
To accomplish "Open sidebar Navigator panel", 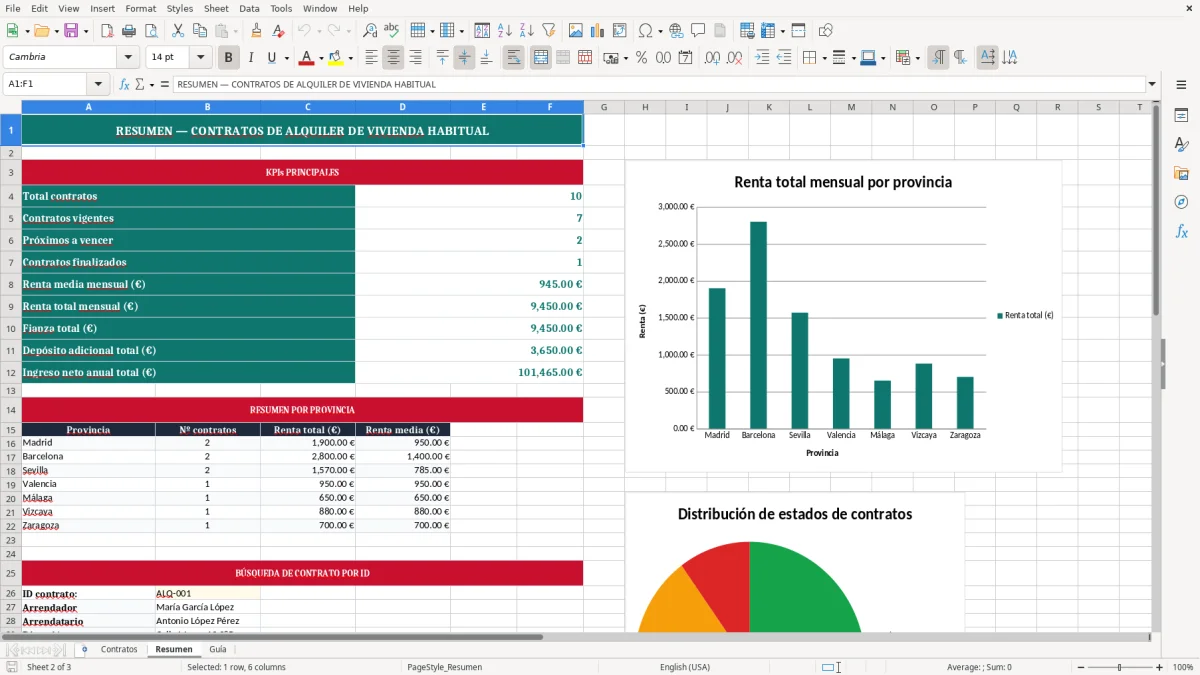I will [1181, 202].
